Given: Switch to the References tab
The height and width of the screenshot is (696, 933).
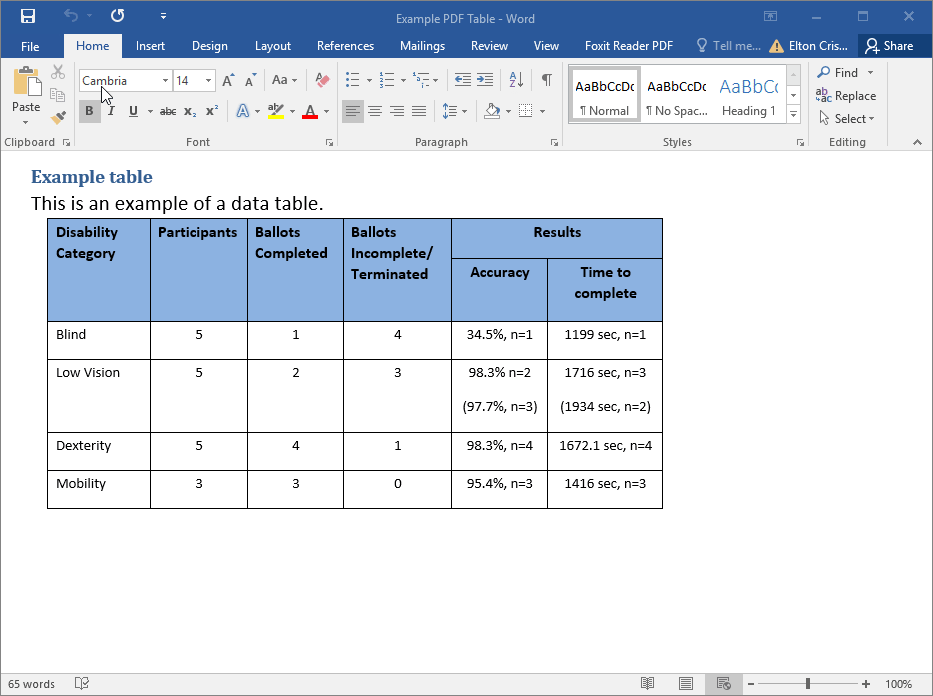Looking at the screenshot, I should click(345, 46).
